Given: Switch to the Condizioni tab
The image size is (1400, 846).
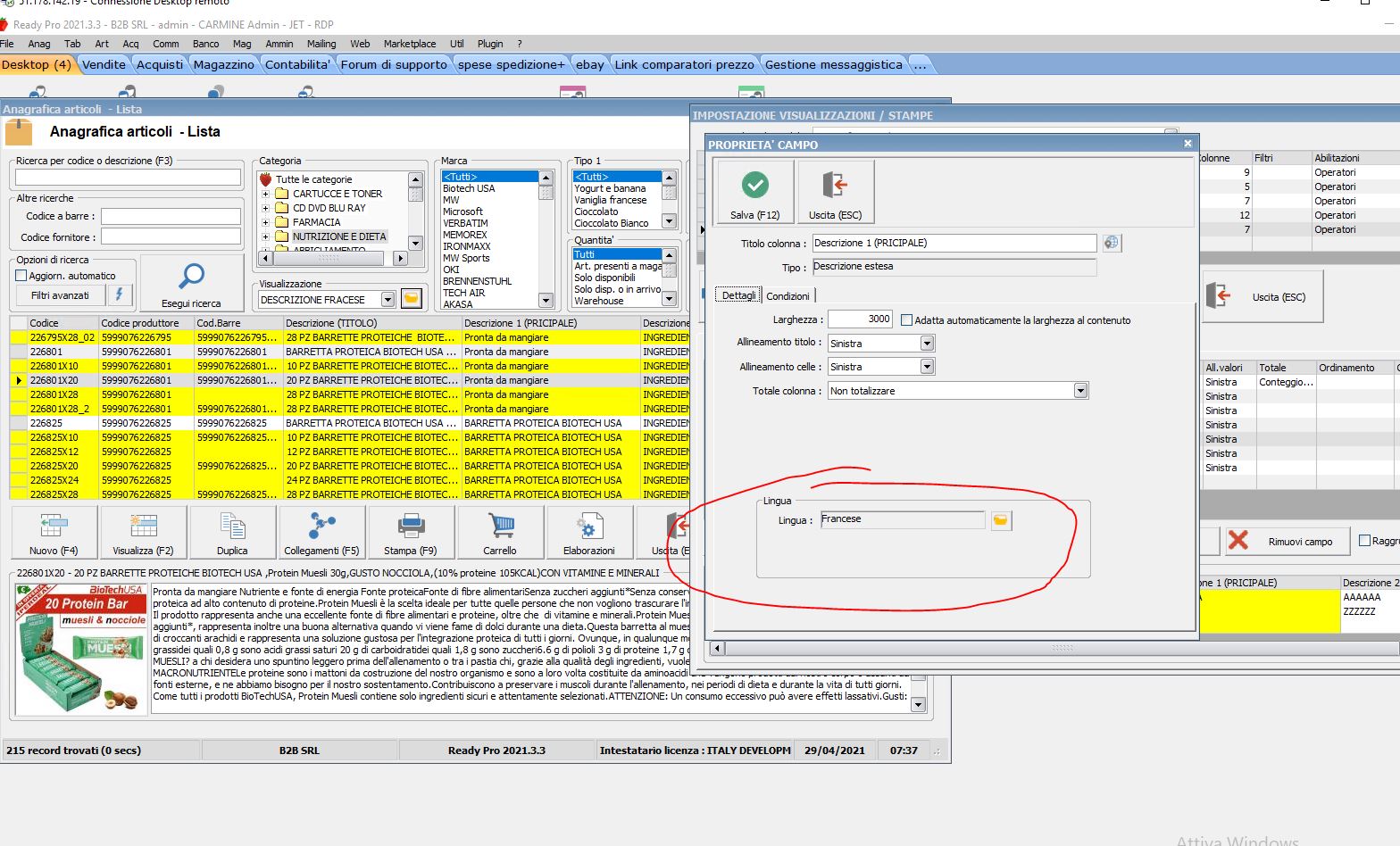Looking at the screenshot, I should (x=787, y=296).
